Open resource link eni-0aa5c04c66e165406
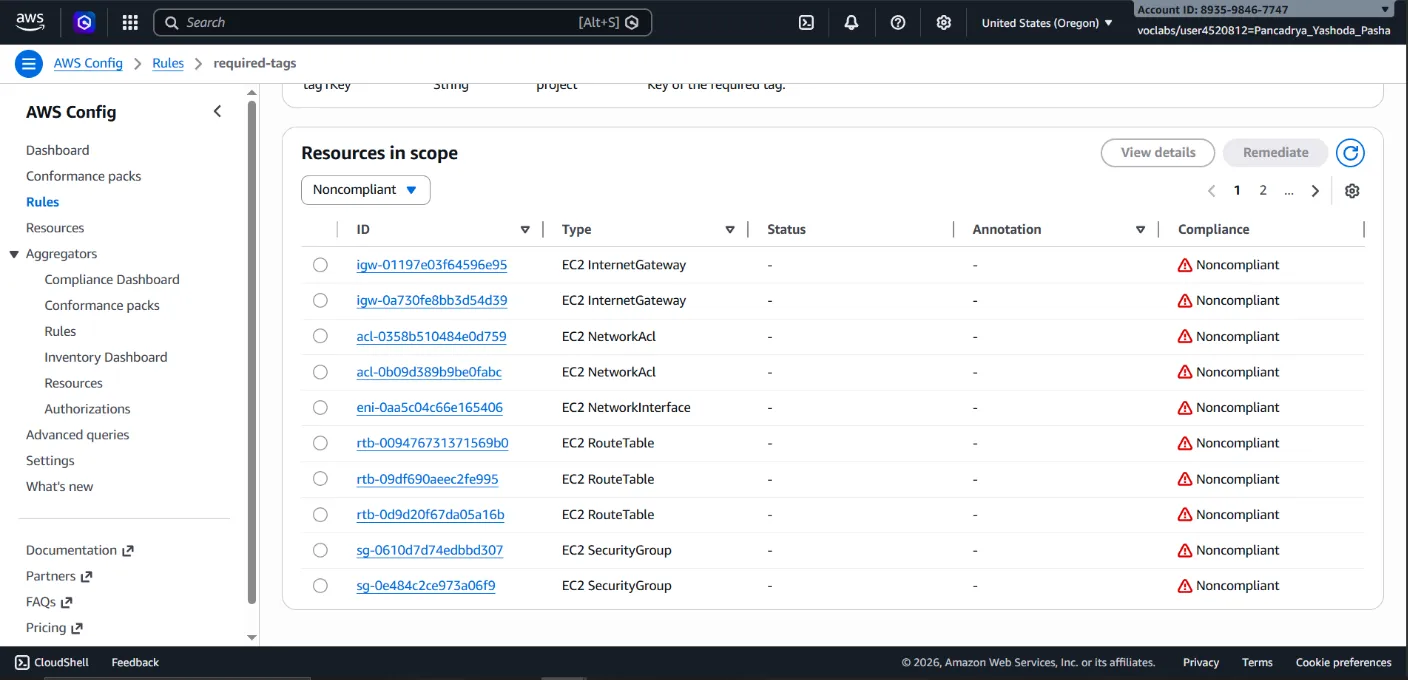Viewport: 1408px width, 680px height. (430, 408)
